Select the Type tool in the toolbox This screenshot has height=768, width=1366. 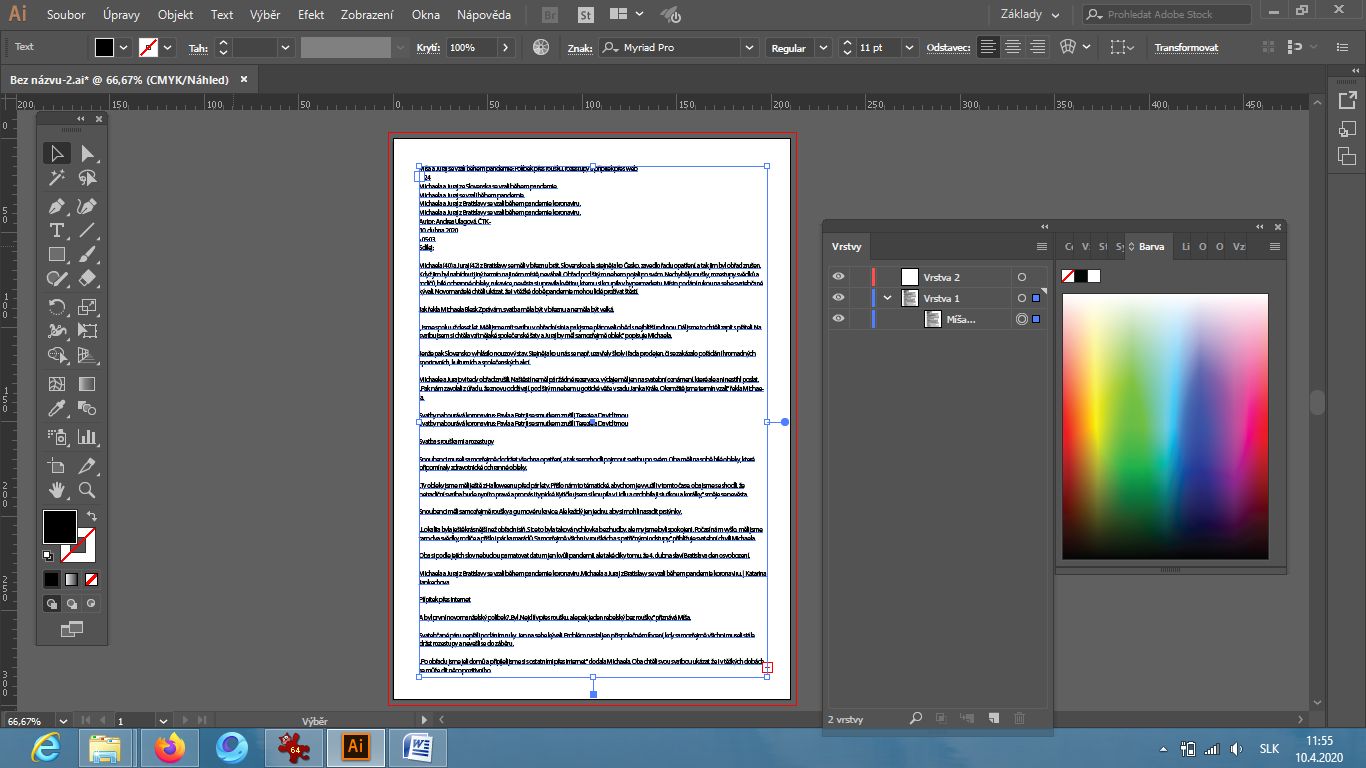point(57,230)
